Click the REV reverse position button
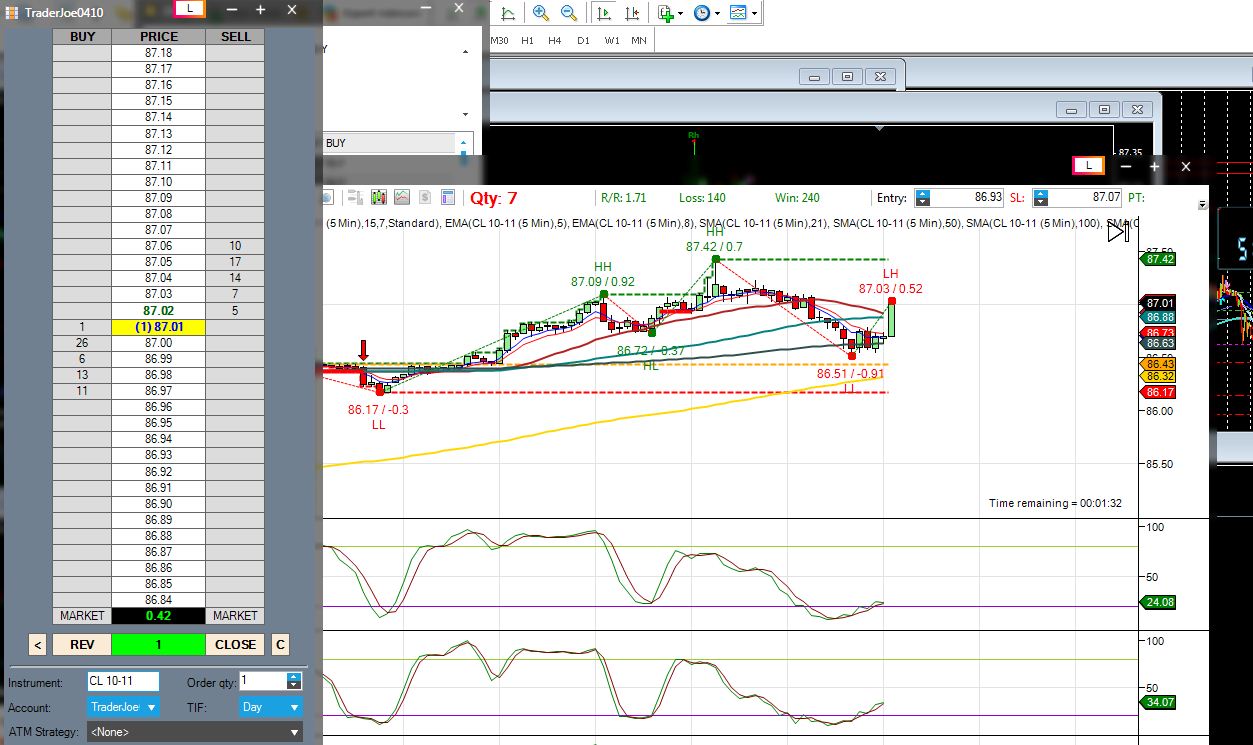The width and height of the screenshot is (1253, 745). (82, 645)
